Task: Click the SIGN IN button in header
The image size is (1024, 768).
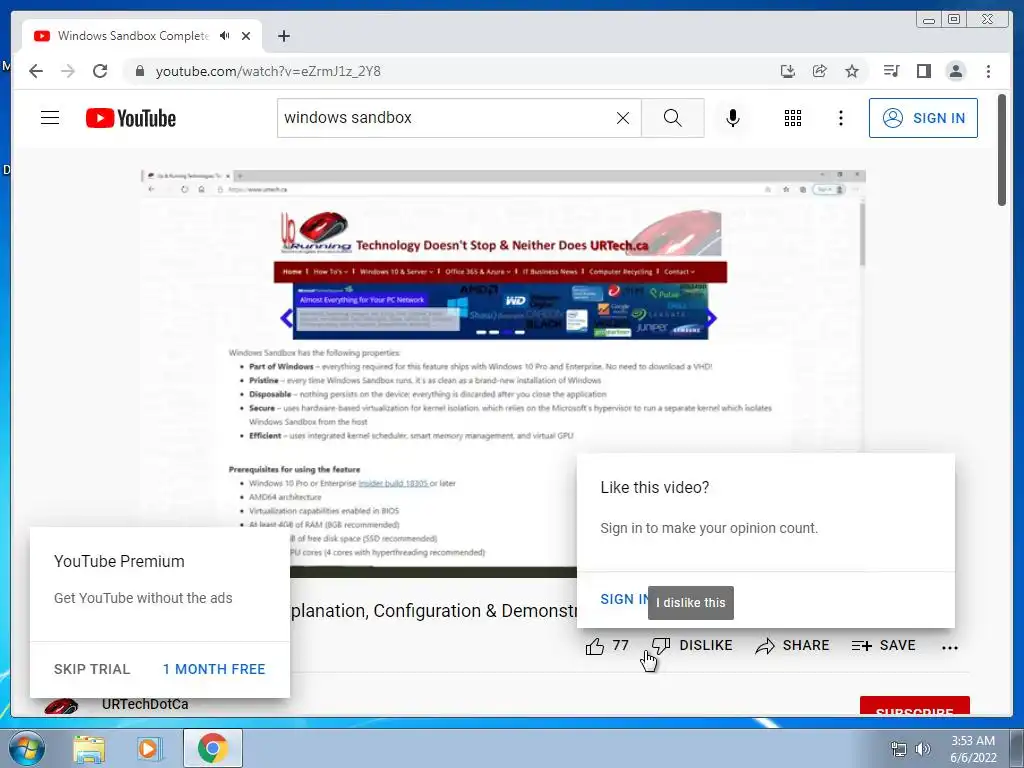Action: (x=923, y=118)
